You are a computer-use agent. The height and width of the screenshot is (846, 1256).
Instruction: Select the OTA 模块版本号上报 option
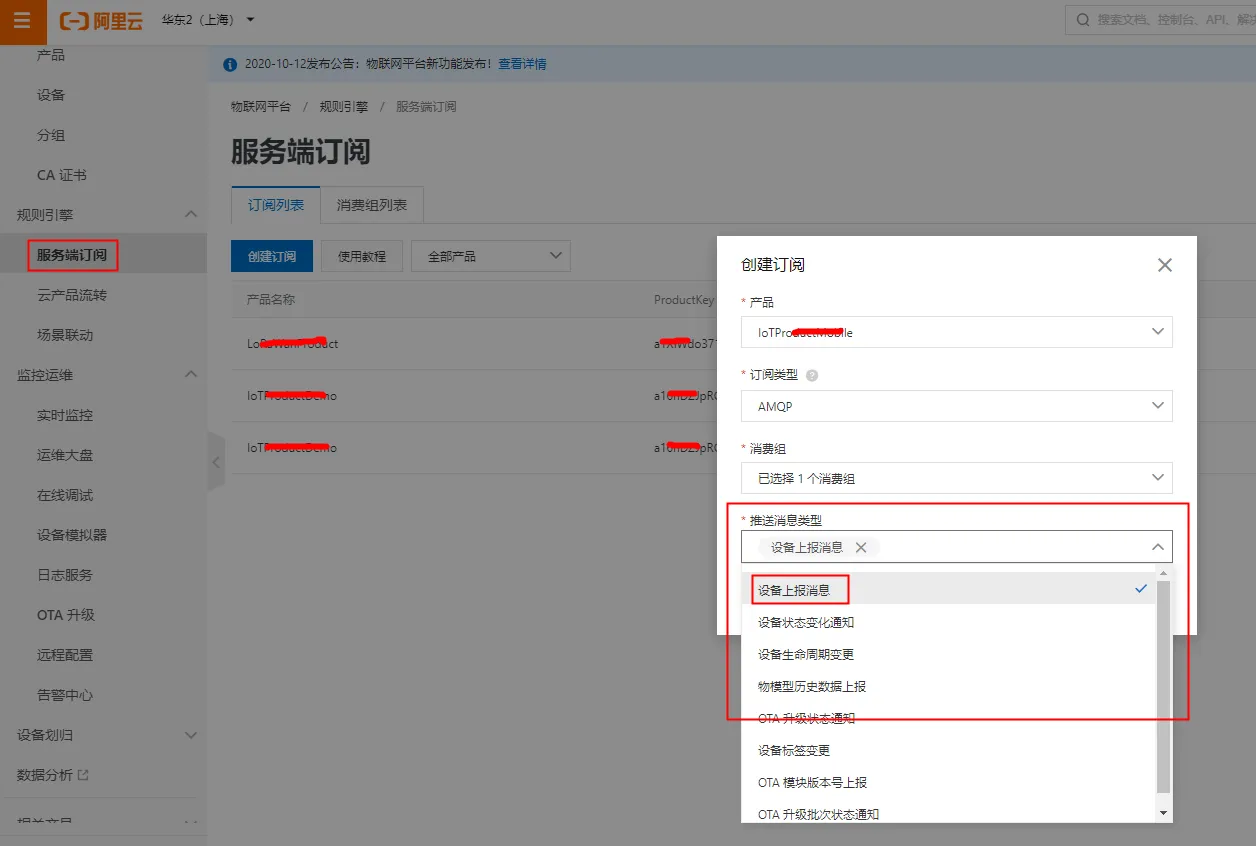pyautogui.click(x=948, y=782)
